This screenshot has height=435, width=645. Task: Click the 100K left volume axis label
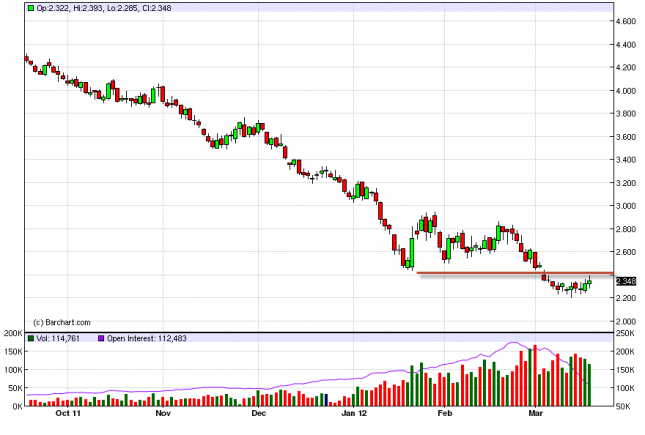point(13,370)
